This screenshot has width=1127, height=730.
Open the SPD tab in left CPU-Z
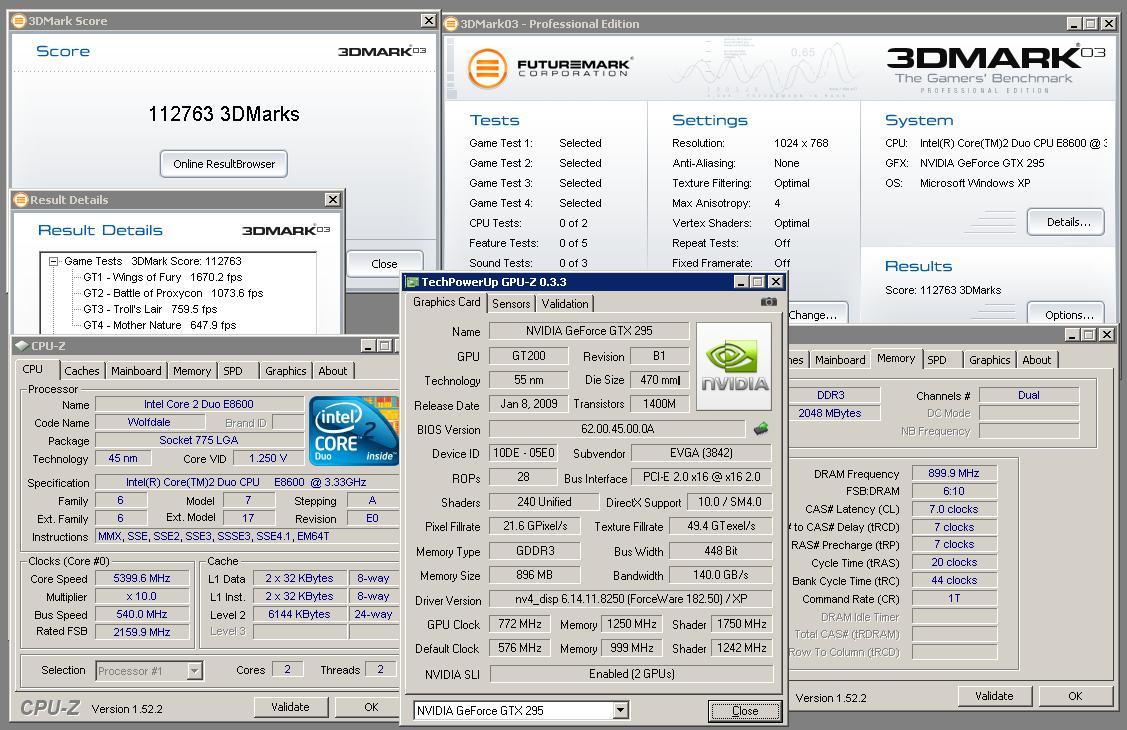(x=233, y=371)
